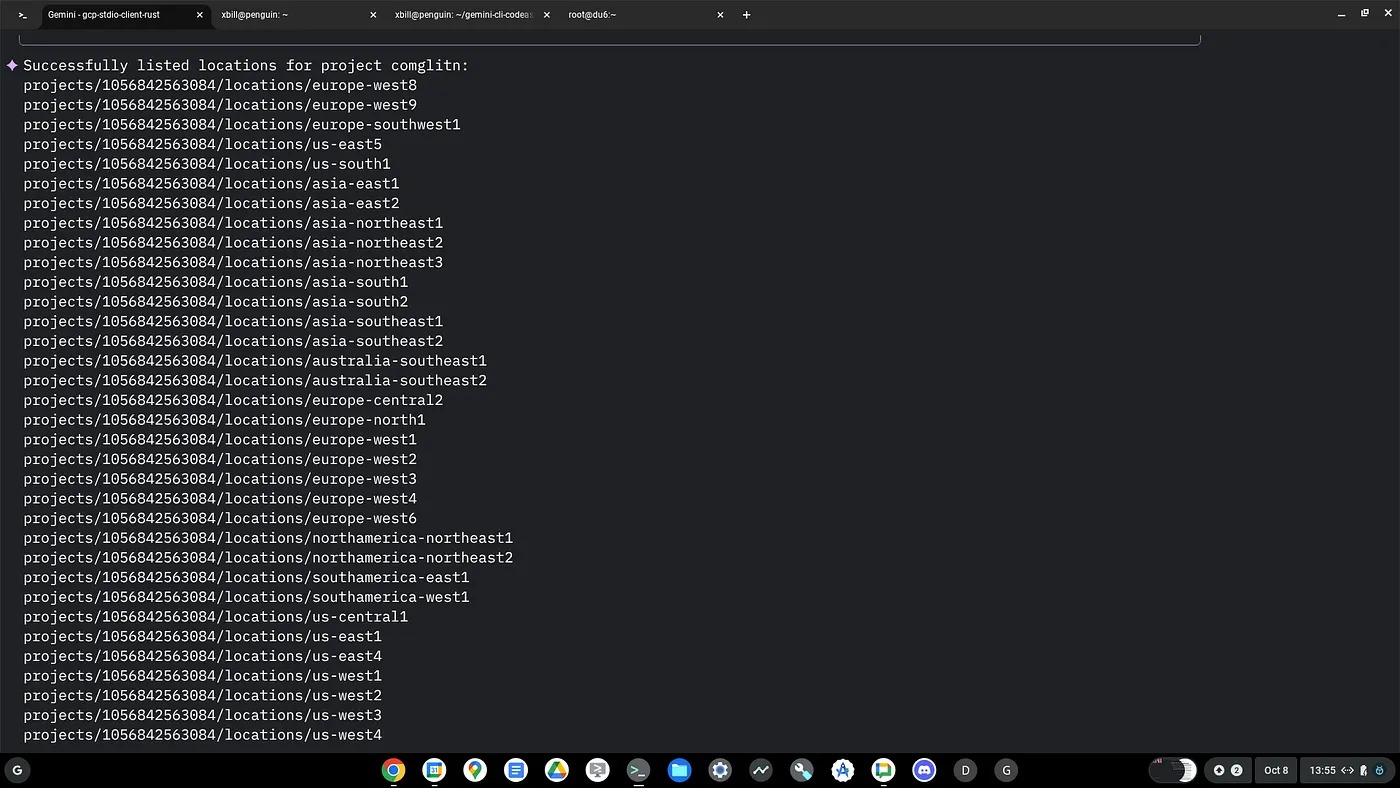This screenshot has height=788, width=1400.
Task: Expand the notification tray showing 2 notifications
Action: [x=1227, y=770]
